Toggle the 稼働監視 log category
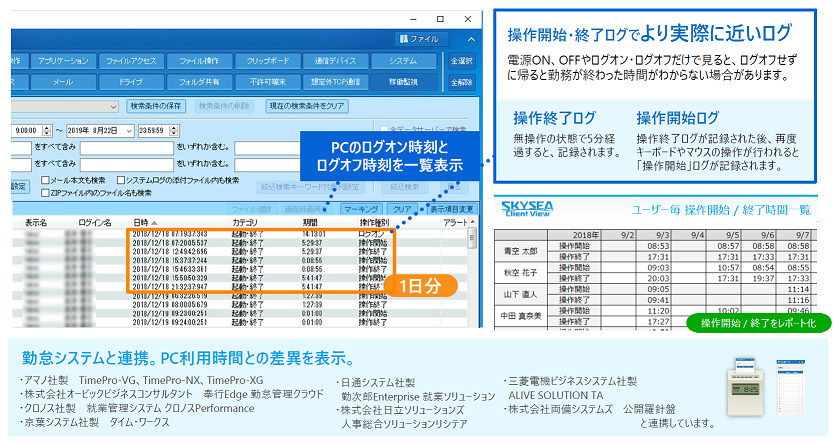This screenshot has height=444, width=837. tap(403, 82)
